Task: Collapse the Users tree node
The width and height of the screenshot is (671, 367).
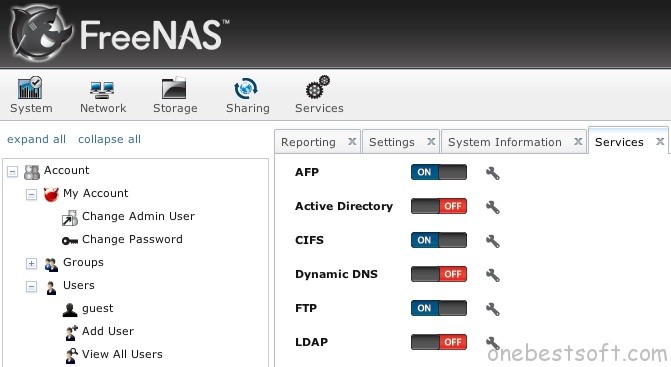Action: [x=31, y=287]
